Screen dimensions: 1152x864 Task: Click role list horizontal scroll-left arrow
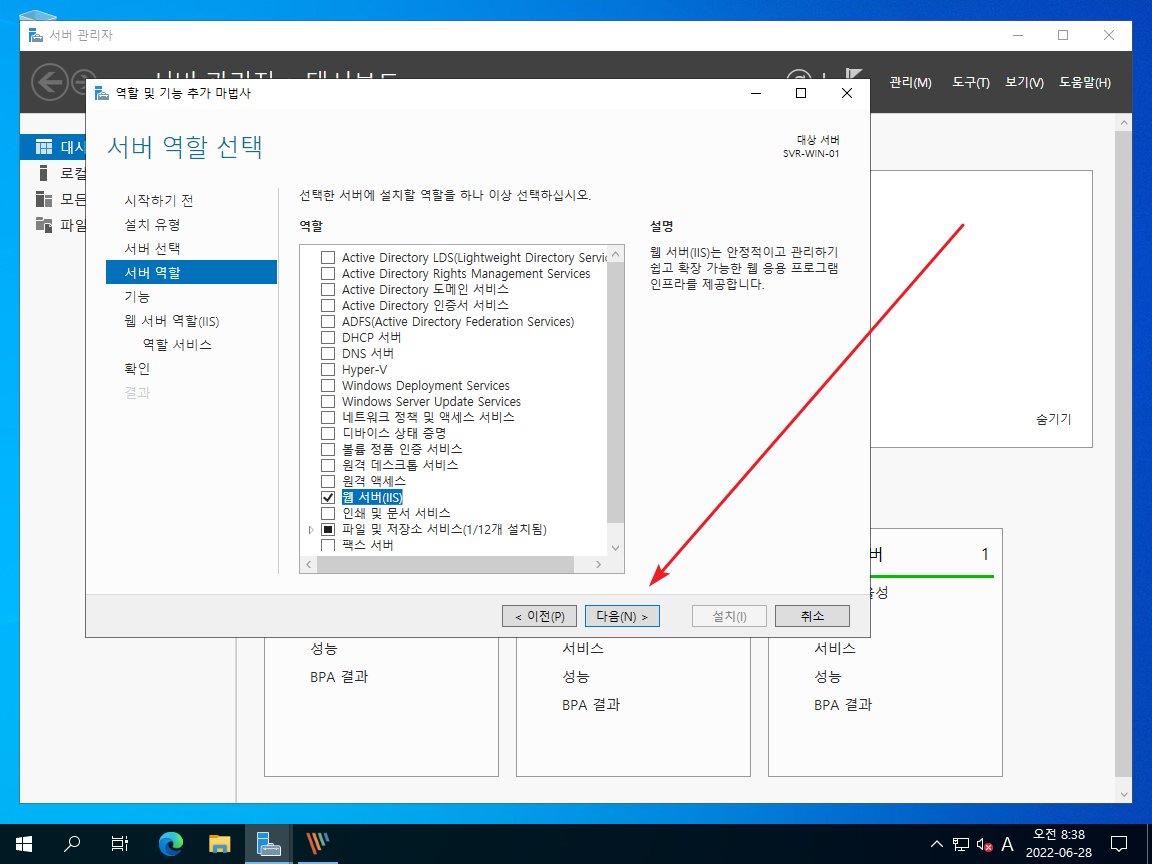309,564
